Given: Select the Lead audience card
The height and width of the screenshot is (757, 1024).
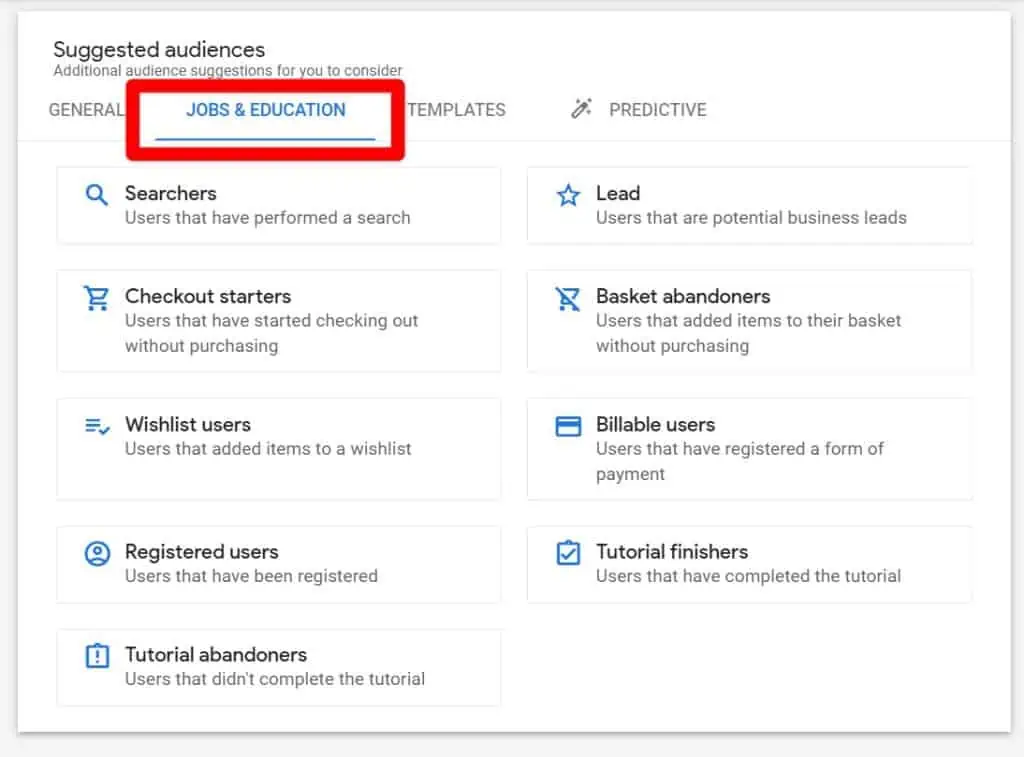Looking at the screenshot, I should [x=748, y=204].
